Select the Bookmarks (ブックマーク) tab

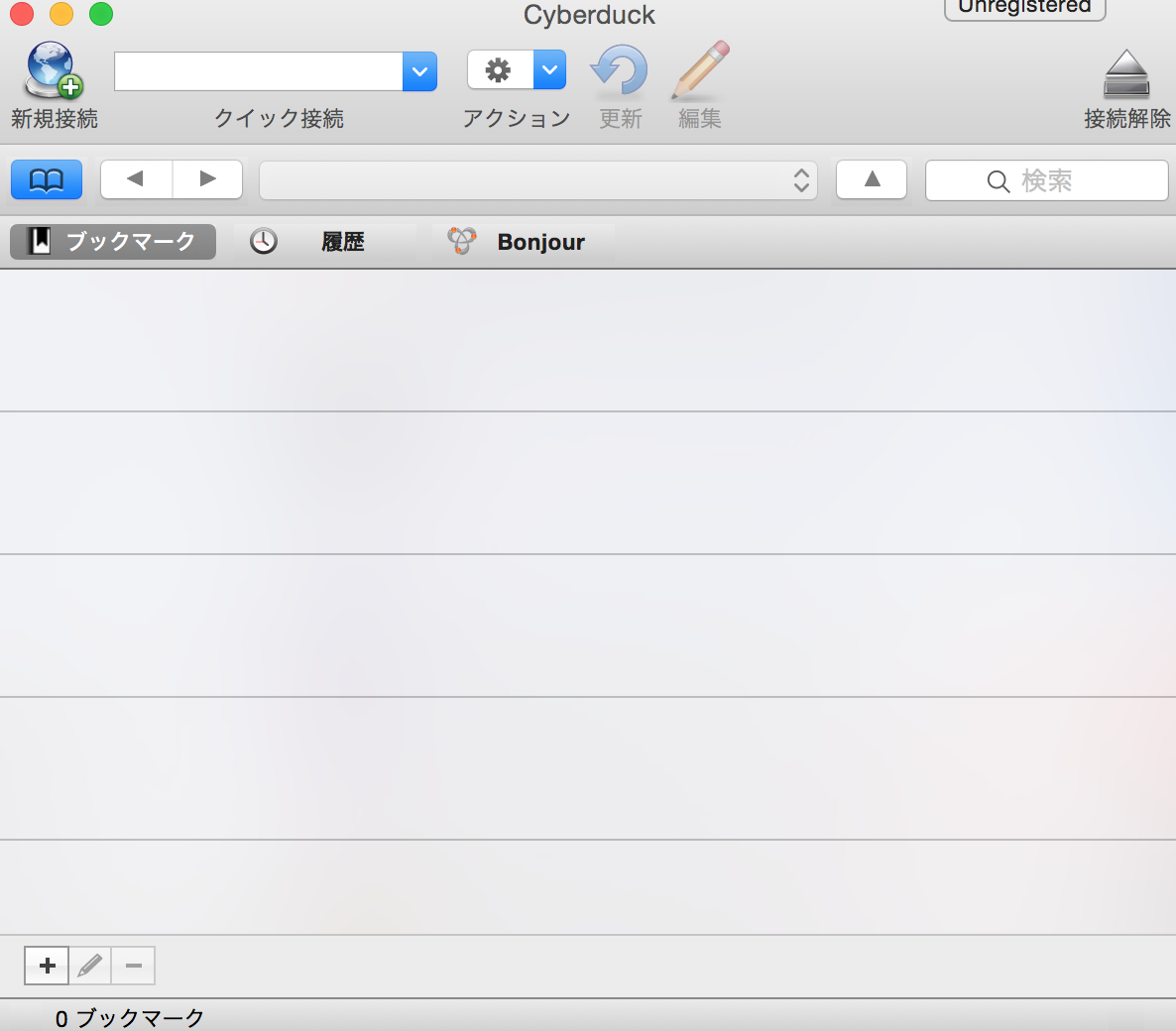pos(113,242)
